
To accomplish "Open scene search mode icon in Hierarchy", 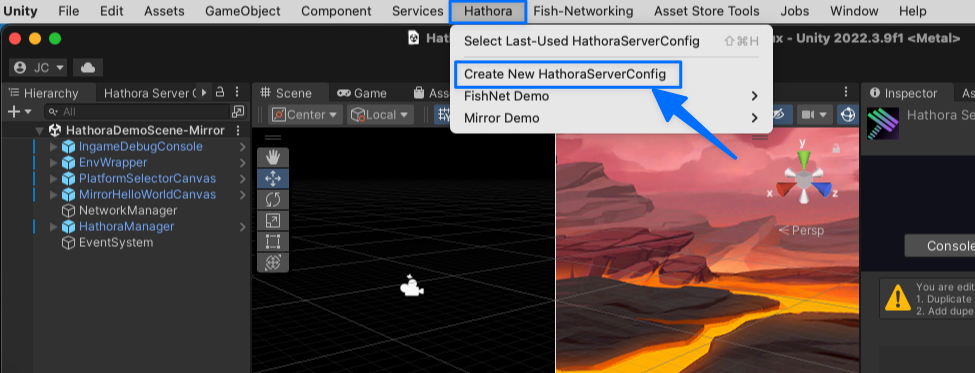I will point(238,112).
